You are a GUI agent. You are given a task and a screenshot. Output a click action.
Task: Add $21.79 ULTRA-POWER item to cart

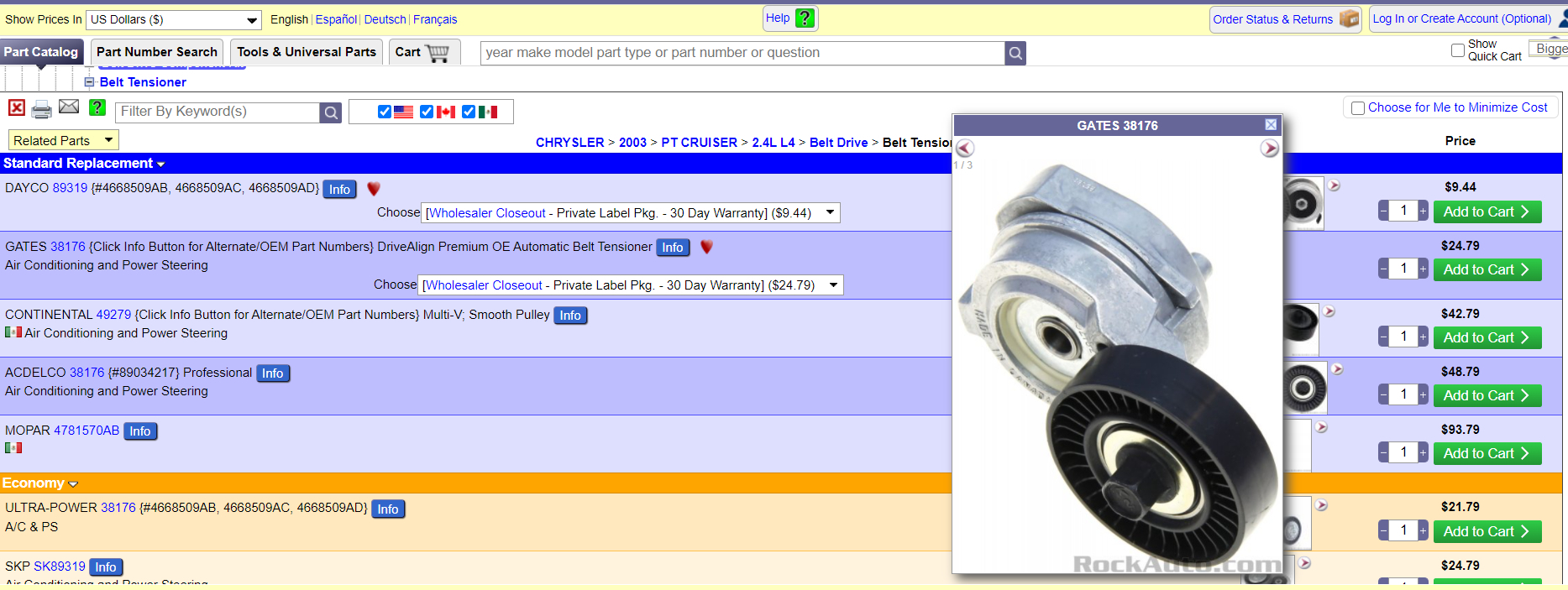[x=1487, y=531]
